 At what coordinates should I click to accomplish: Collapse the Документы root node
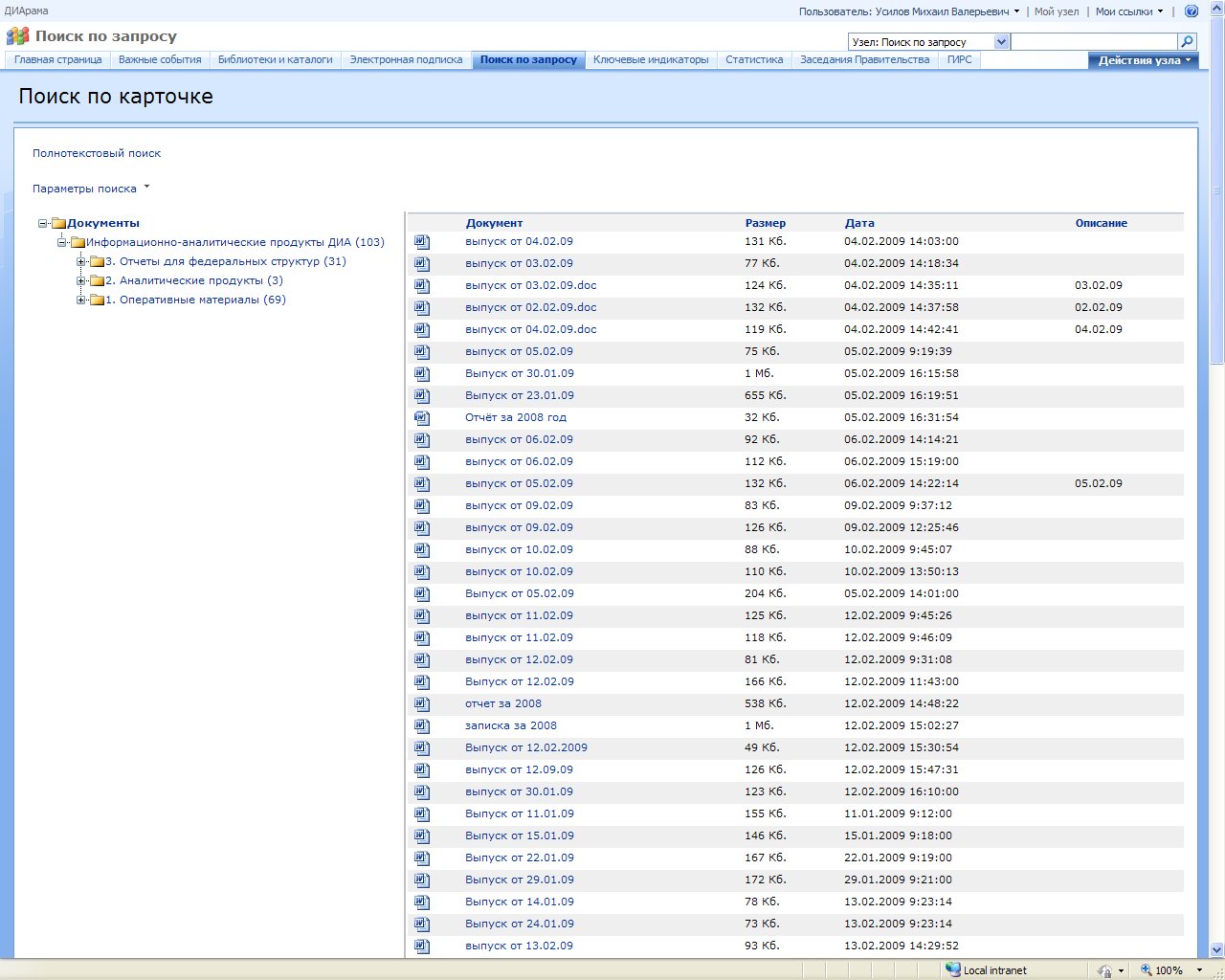click(x=43, y=224)
